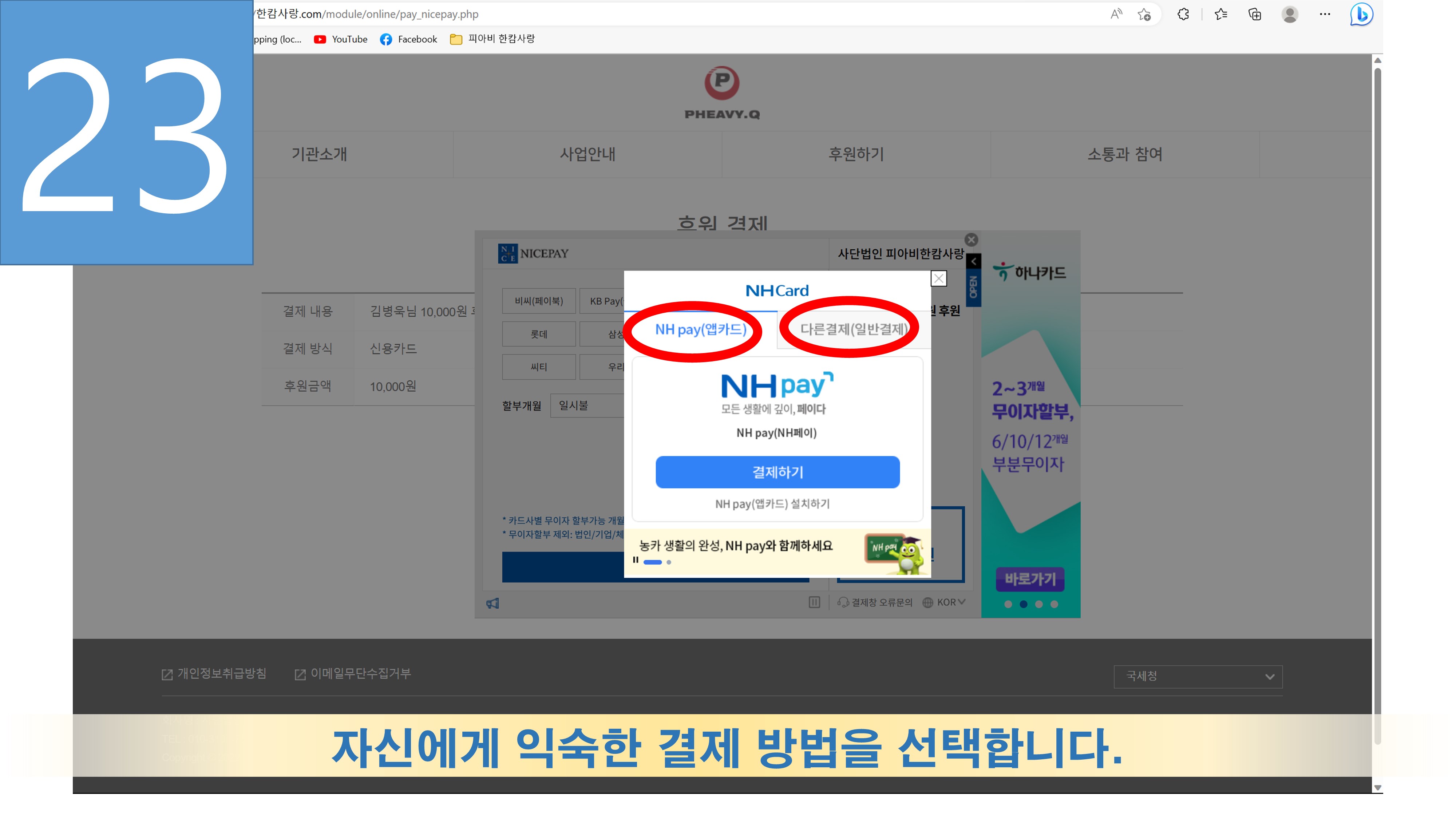
Task: Open the Collections icon in toolbar
Action: (1255, 15)
